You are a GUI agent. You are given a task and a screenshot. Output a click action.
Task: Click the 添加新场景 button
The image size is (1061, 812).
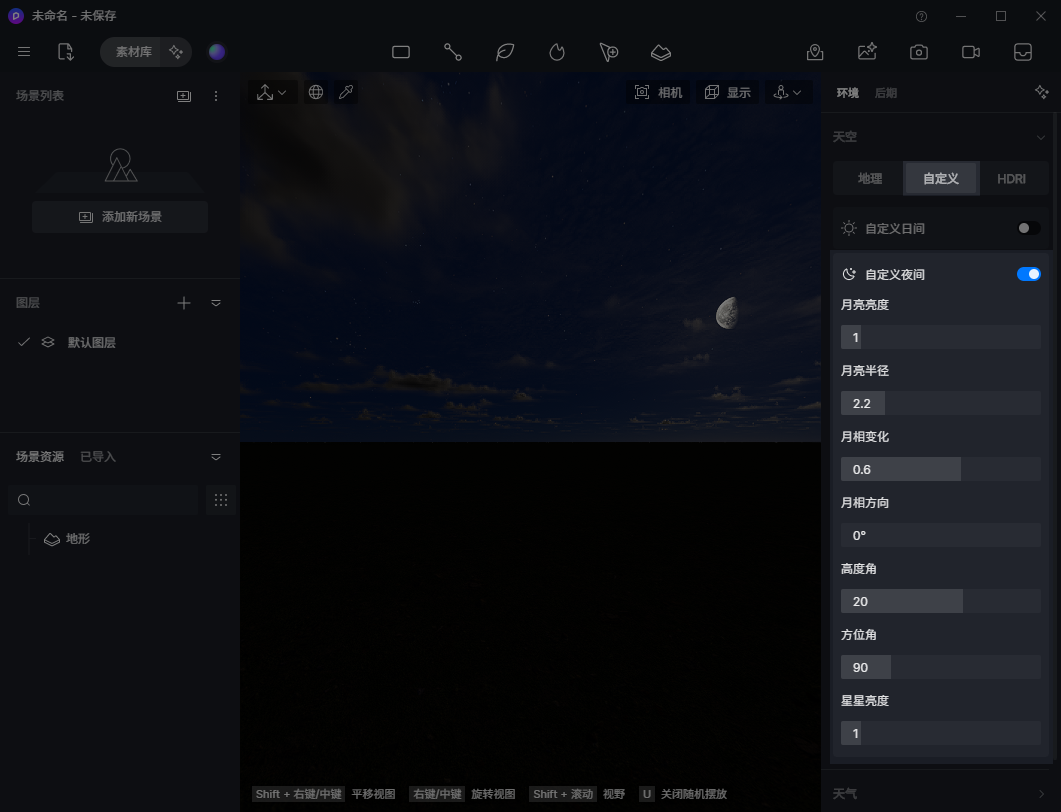[120, 217]
